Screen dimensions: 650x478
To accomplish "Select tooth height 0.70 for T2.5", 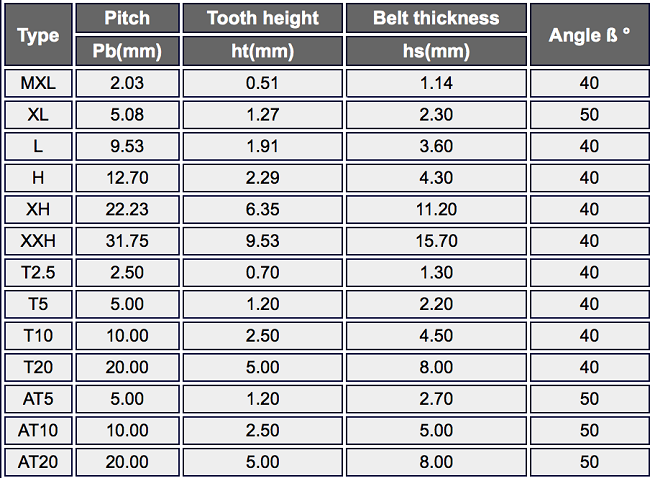I will (x=262, y=272).
